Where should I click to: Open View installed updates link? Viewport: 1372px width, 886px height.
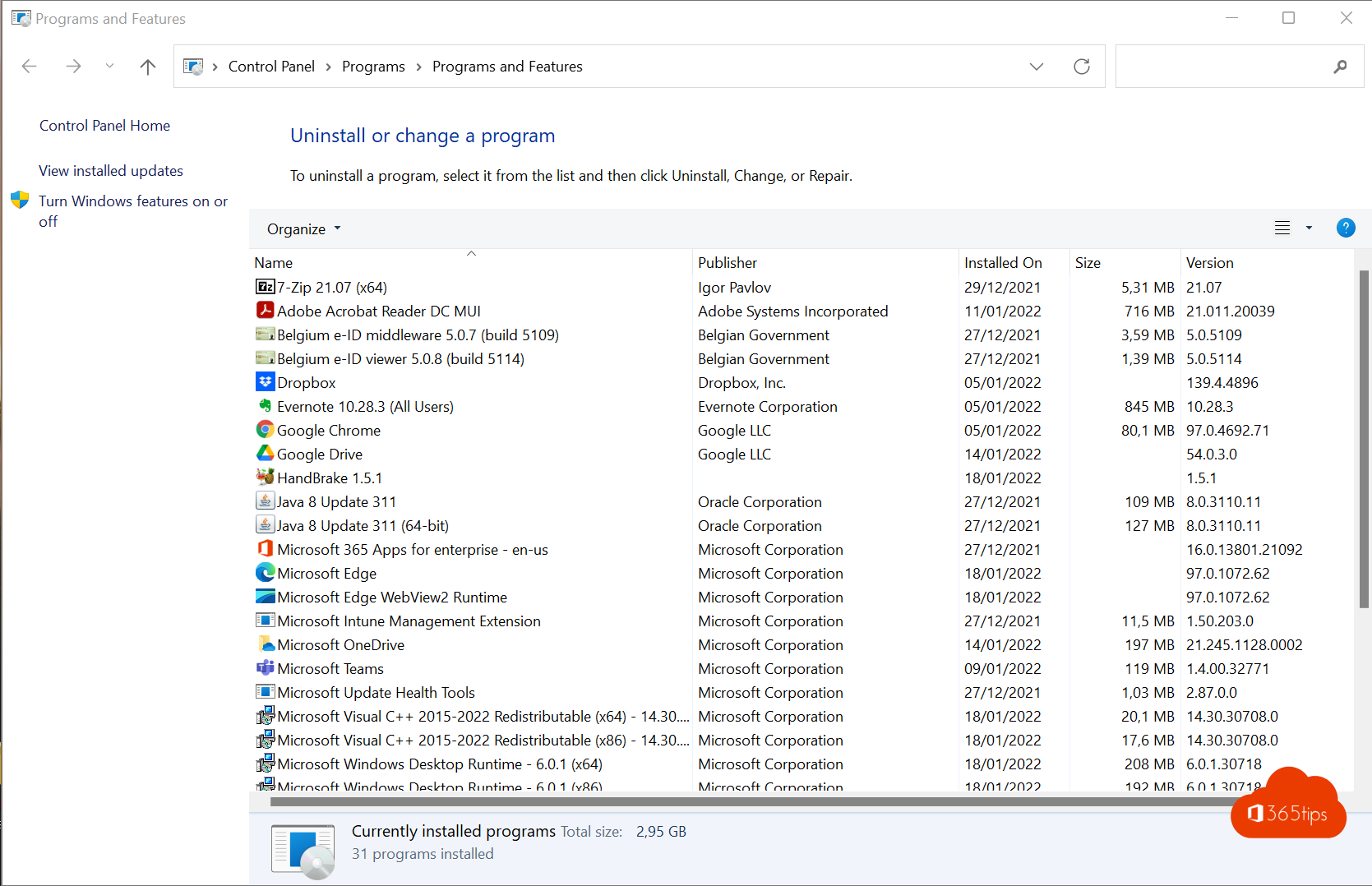(x=111, y=171)
